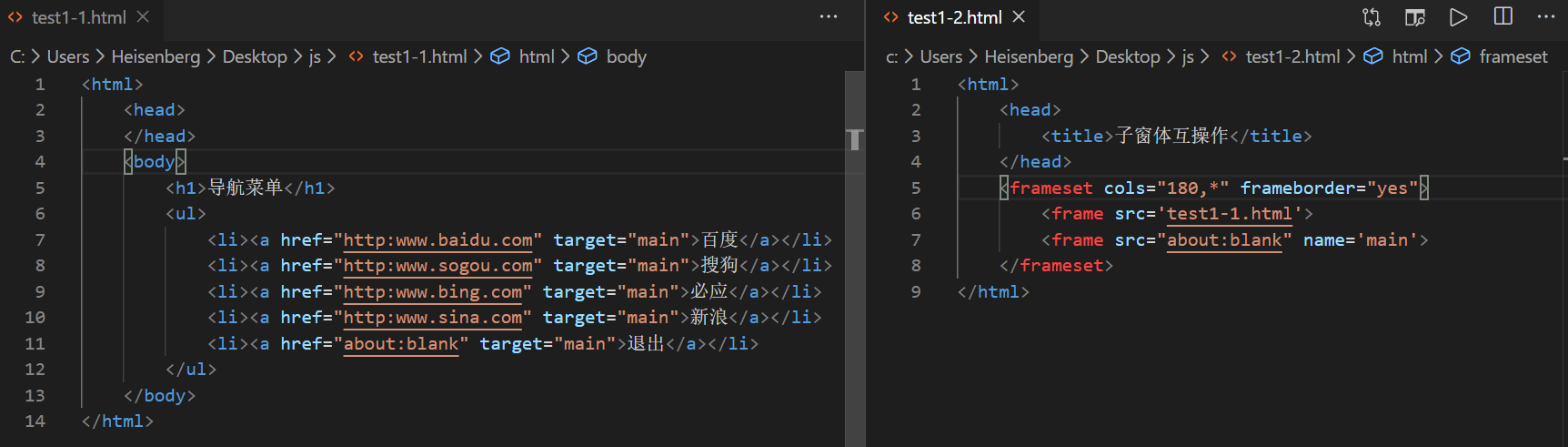1568x447 pixels.
Task: Open preview to the side
Action: [1414, 17]
